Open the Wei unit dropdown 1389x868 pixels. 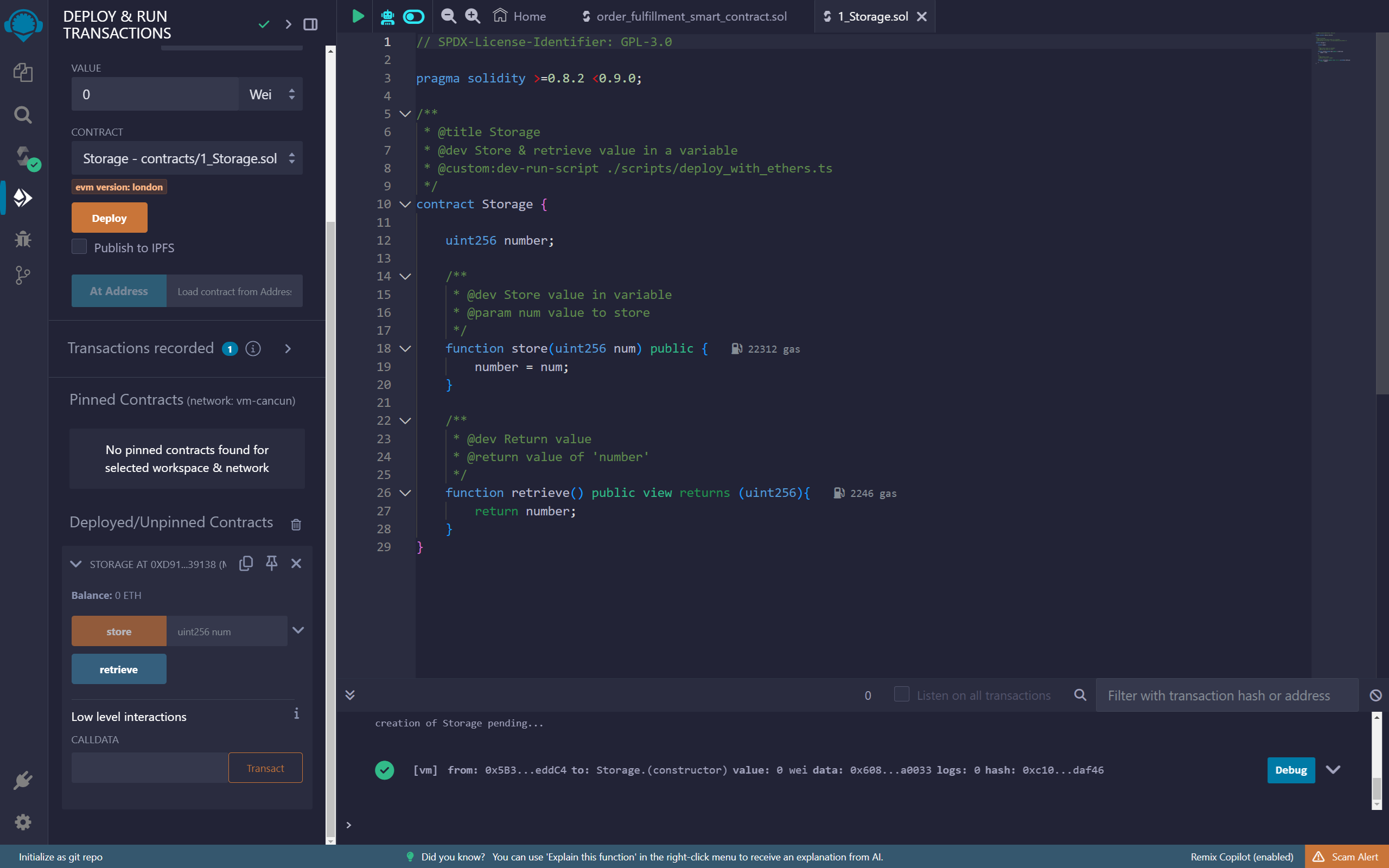point(270,94)
